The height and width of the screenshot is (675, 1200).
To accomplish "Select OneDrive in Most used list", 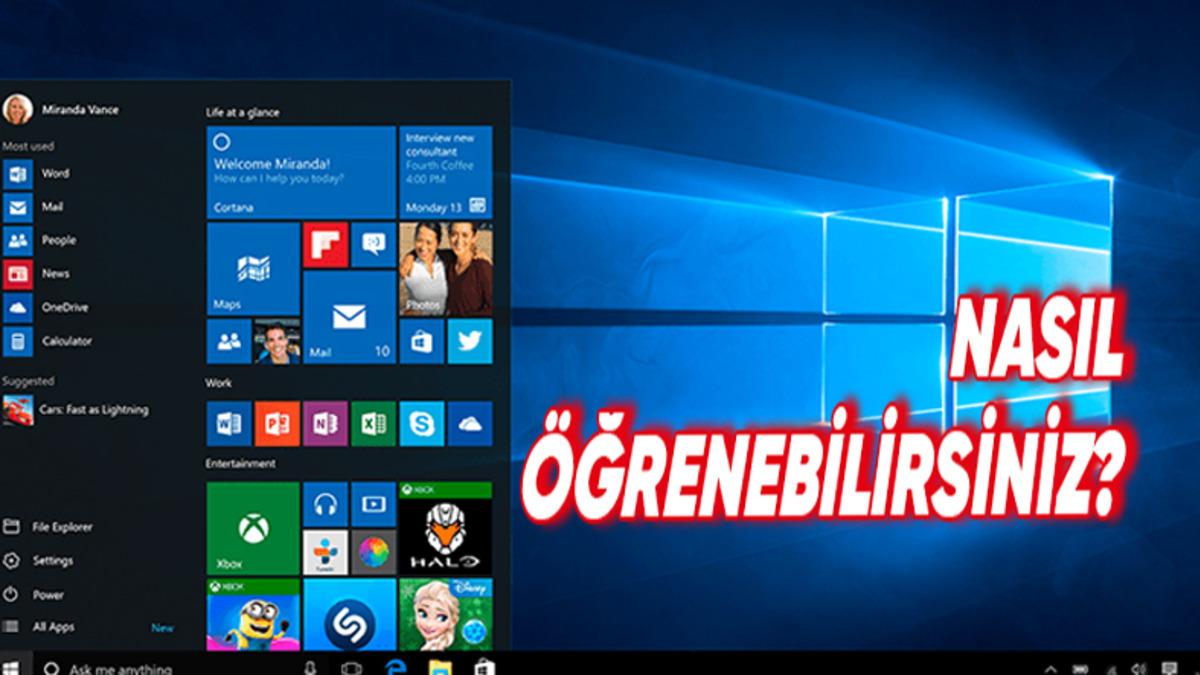I will (x=64, y=307).
